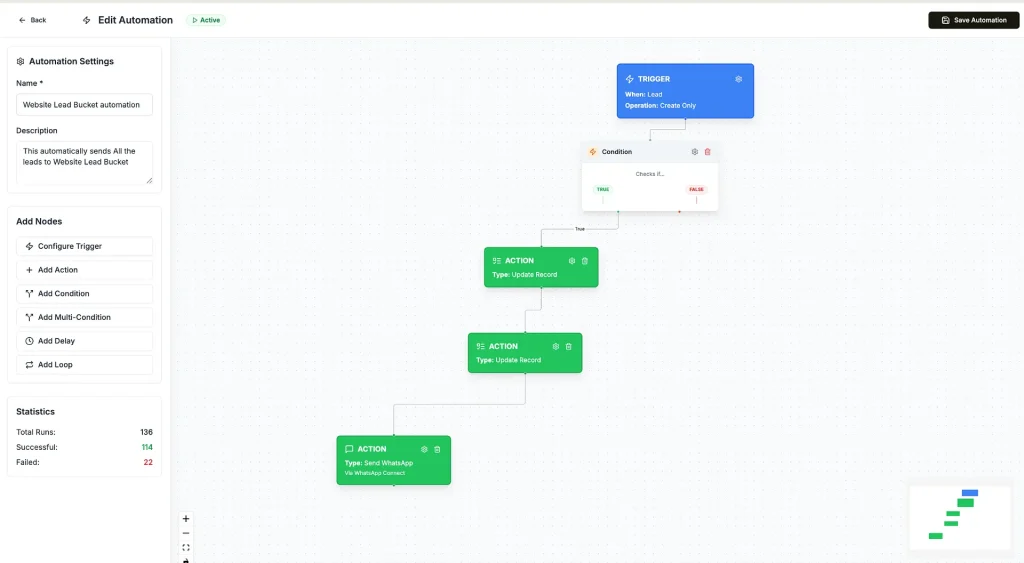This screenshot has width=1024, height=563.
Task: Click the Failed count 22
Action: tap(148, 462)
